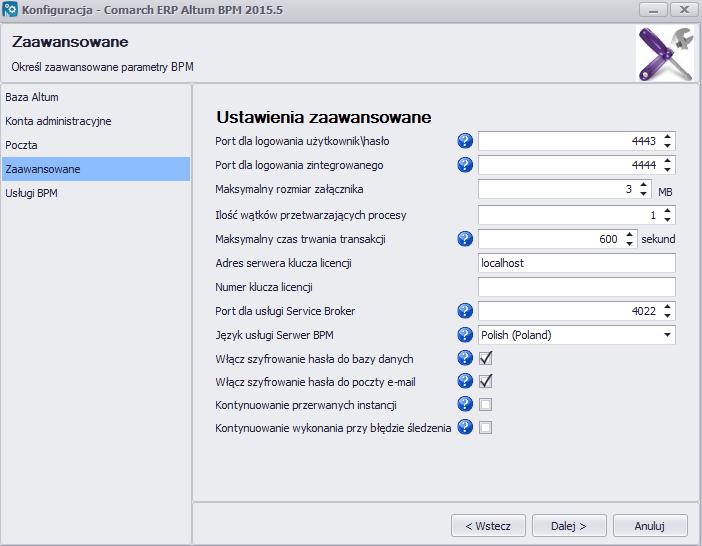Decrease Service Broker port 4022
Image resolution: width=702 pixels, height=546 pixels.
coord(667,316)
